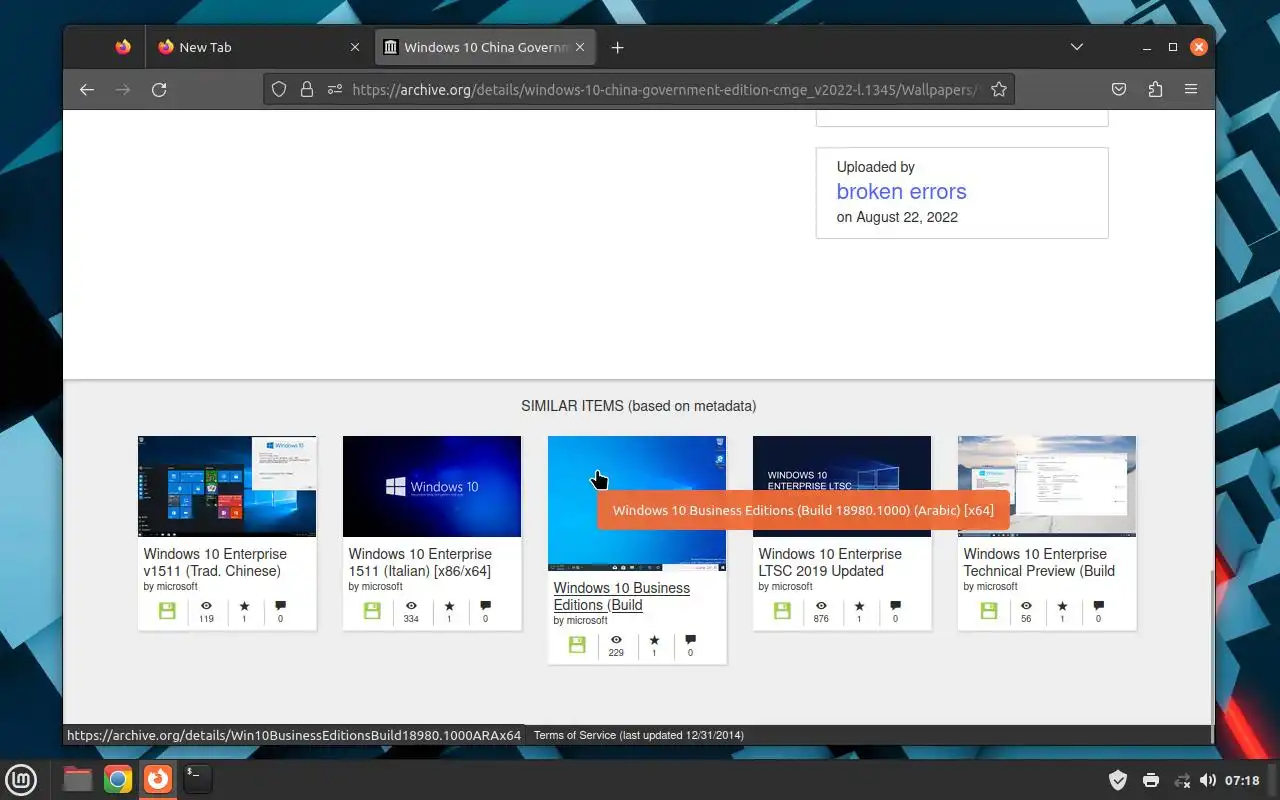
Task: Open Windows 10 Enterprise LTSC 2019 Updated title
Action: pyautogui.click(x=830, y=562)
